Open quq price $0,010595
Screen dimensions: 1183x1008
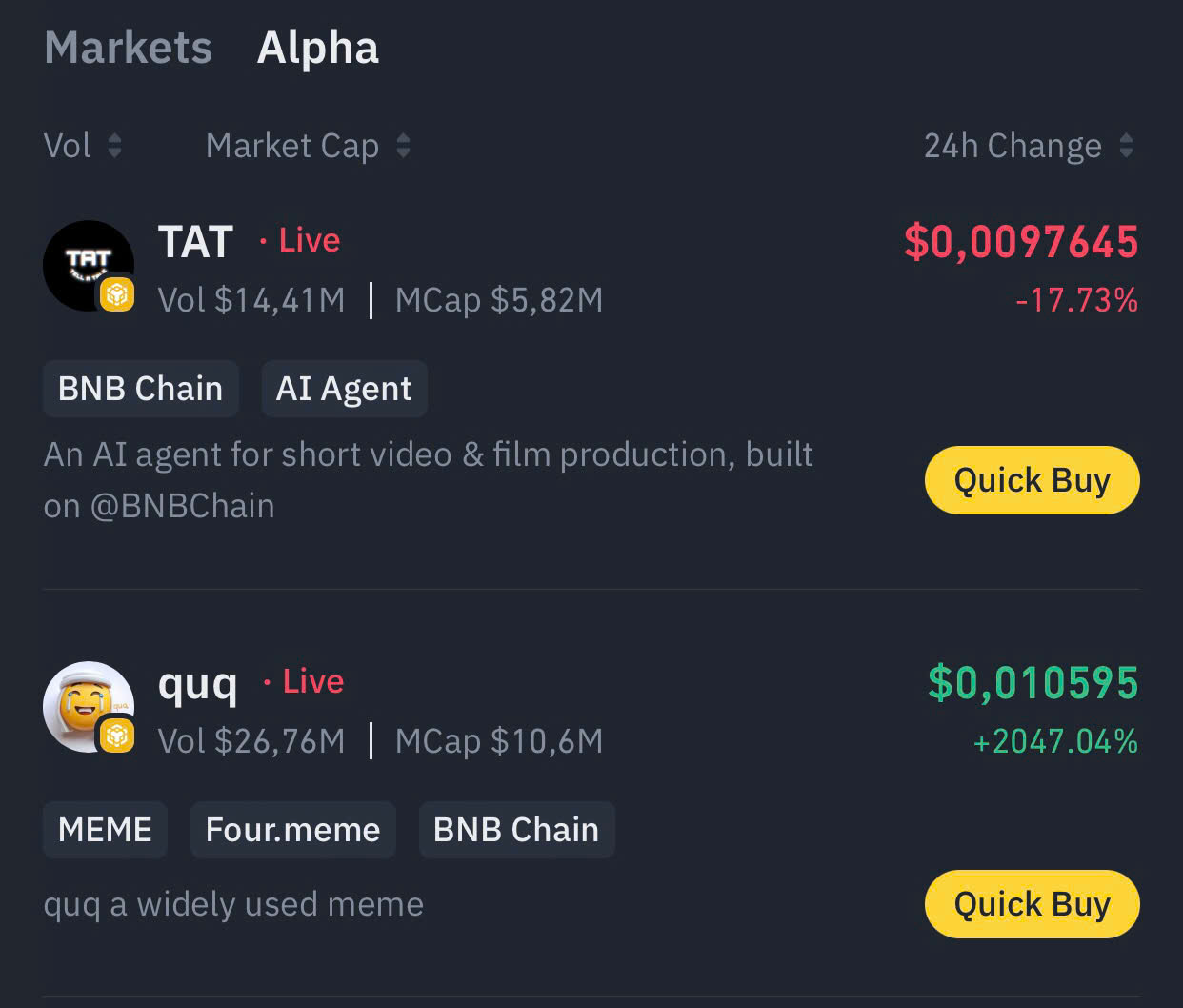pos(1033,683)
